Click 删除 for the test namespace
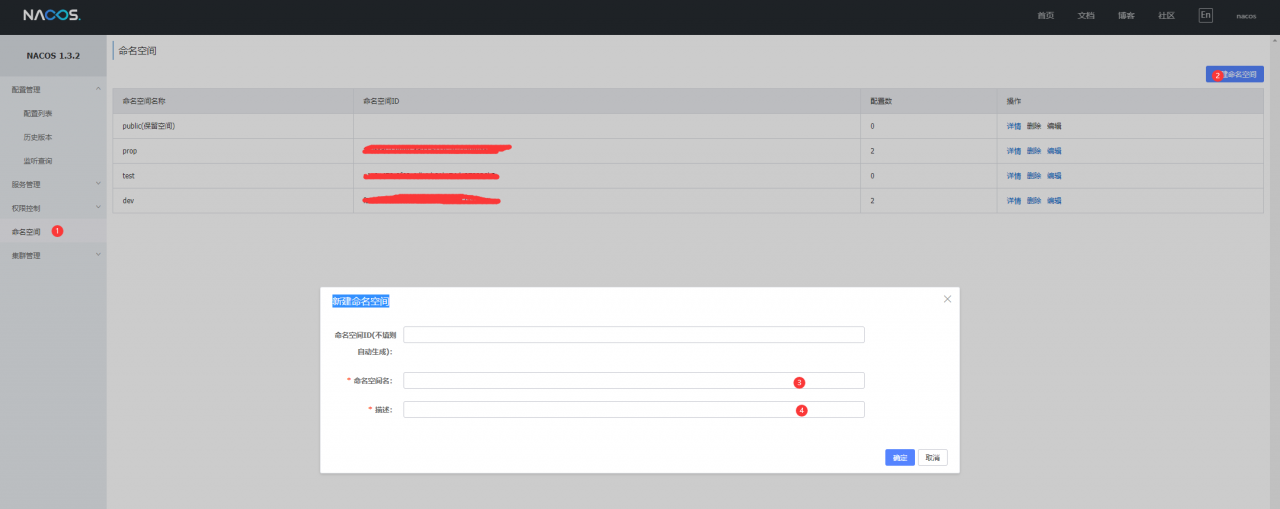This screenshot has width=1280, height=509. [x=1034, y=176]
